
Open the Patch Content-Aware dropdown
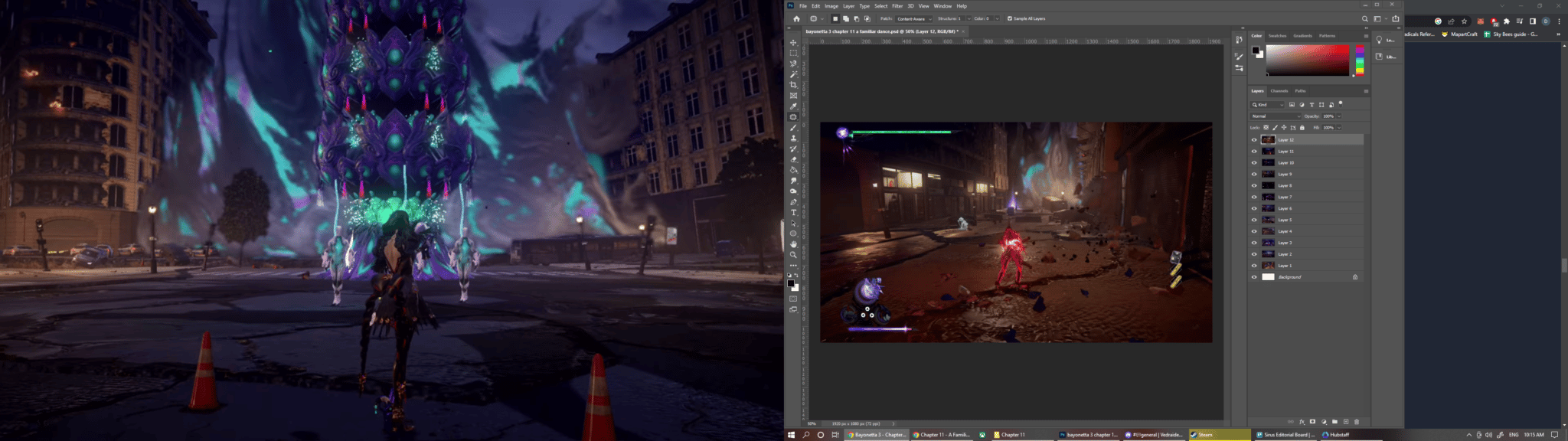[x=914, y=18]
